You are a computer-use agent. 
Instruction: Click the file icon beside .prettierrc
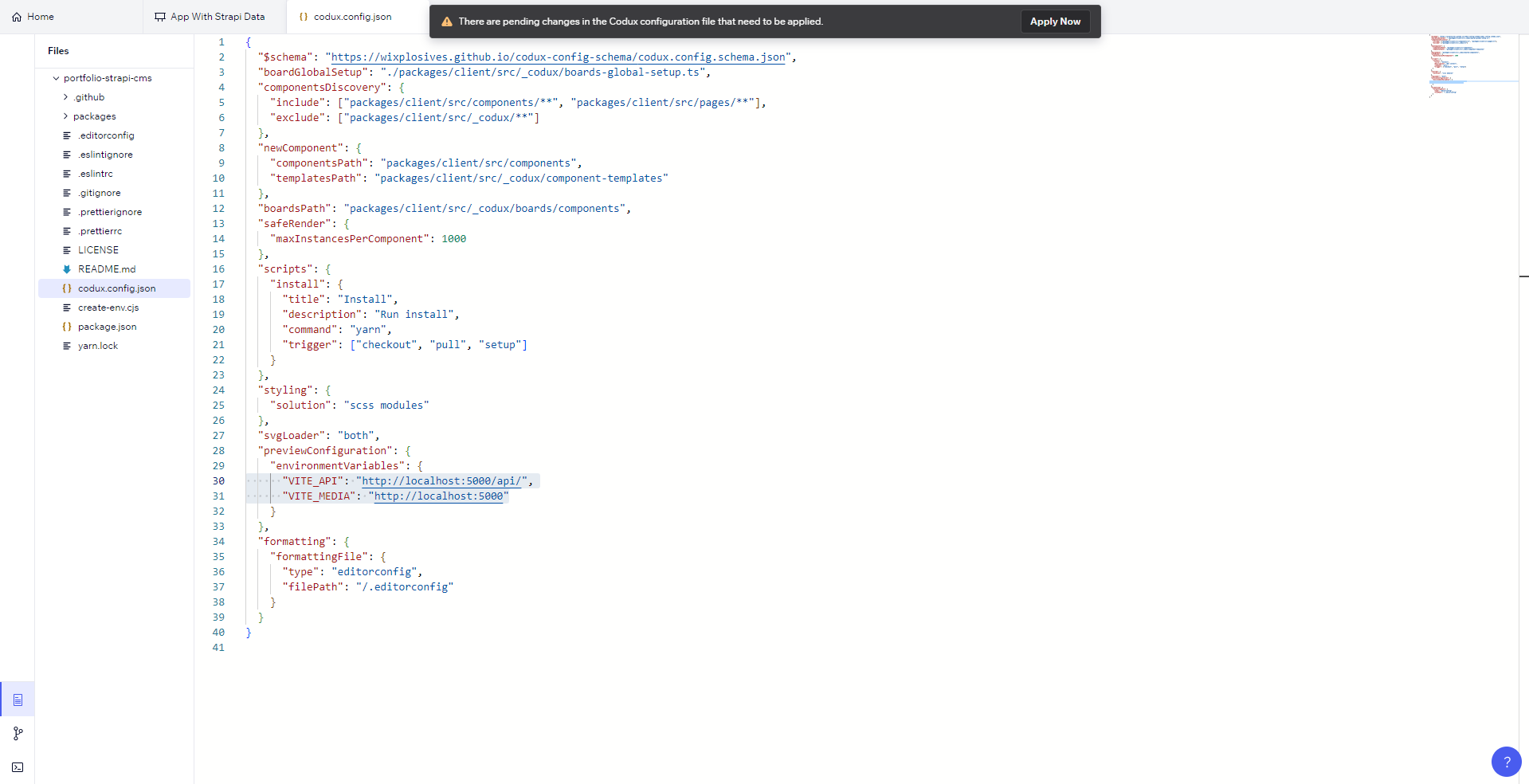67,231
